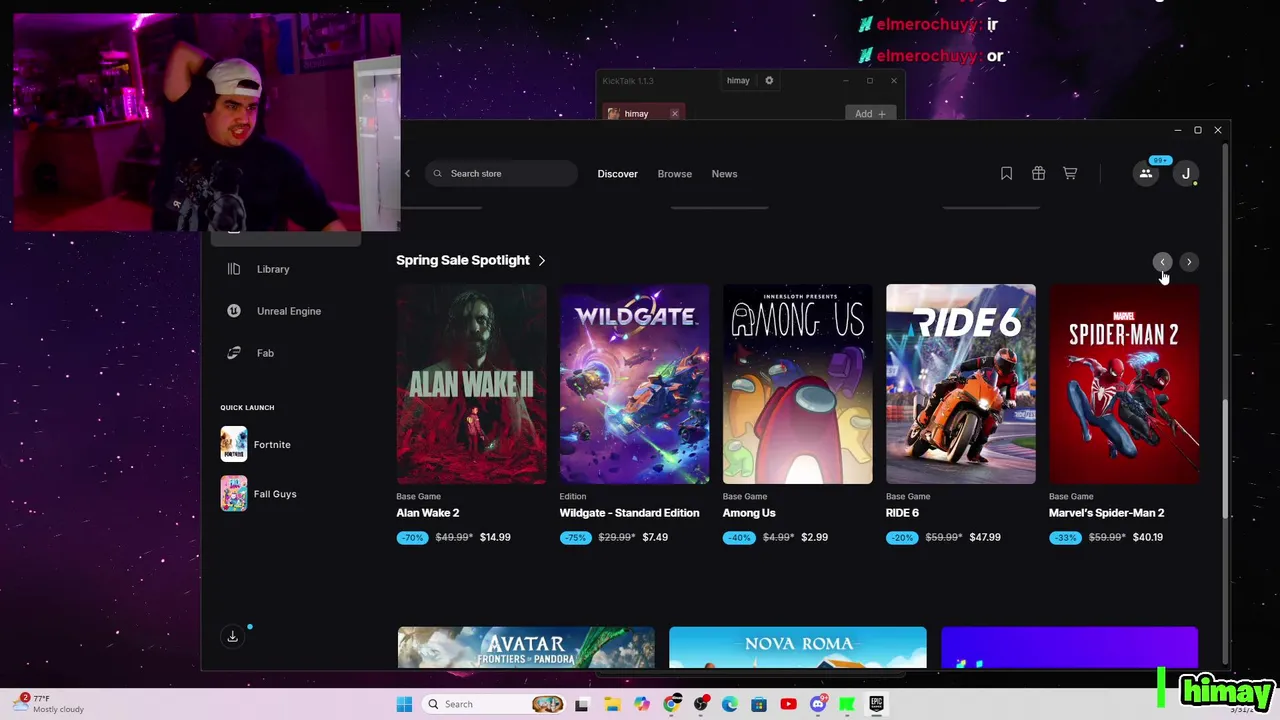The width and height of the screenshot is (1280, 720).
Task: Show previous Spring Sale Spotlight items
Action: coord(1162,262)
